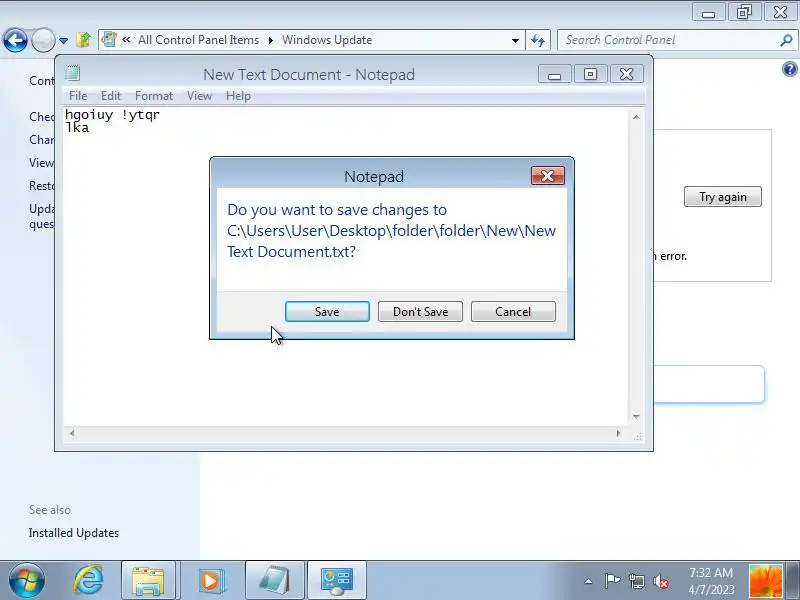Place cursor after text 'lka'

(90, 128)
